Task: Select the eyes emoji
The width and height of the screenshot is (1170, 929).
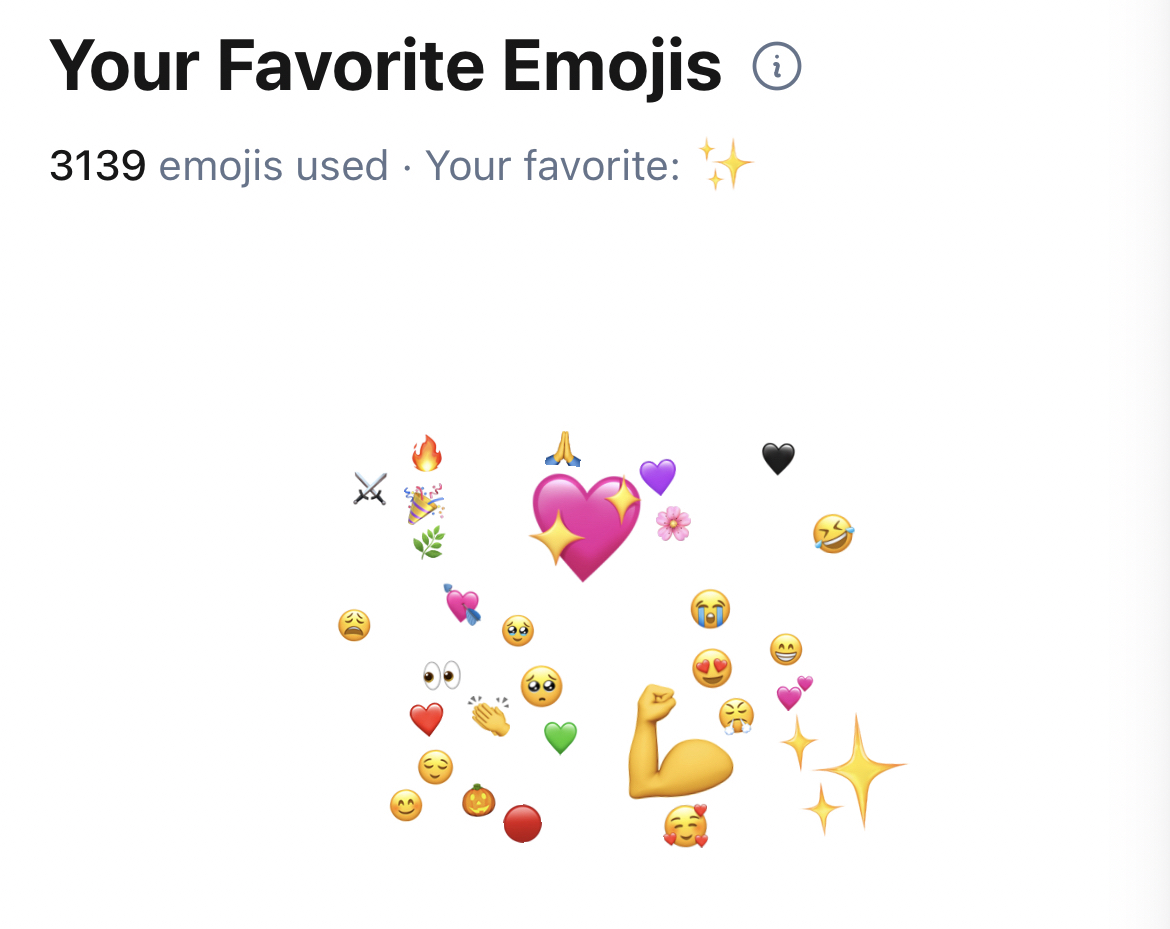Action: (441, 675)
